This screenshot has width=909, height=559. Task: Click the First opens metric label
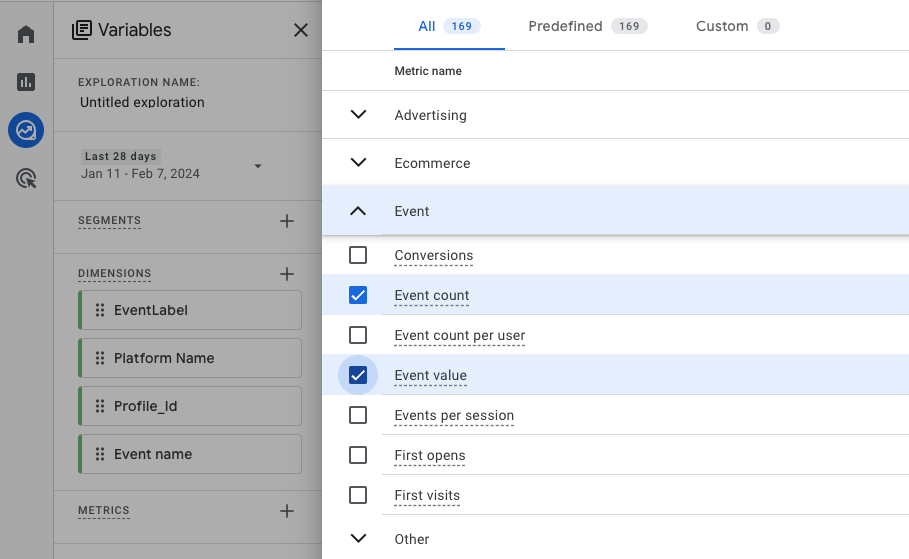tap(430, 456)
